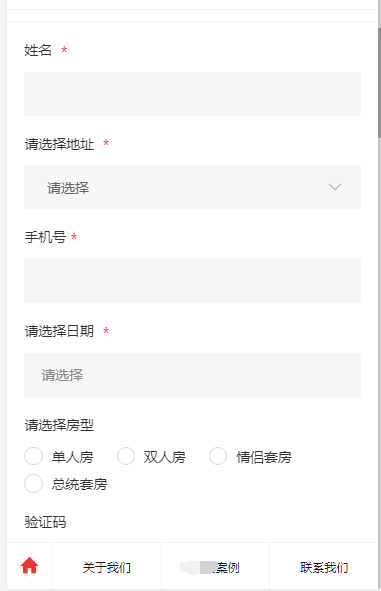Click the 双人房 label text
This screenshot has width=381, height=591.
point(165,457)
